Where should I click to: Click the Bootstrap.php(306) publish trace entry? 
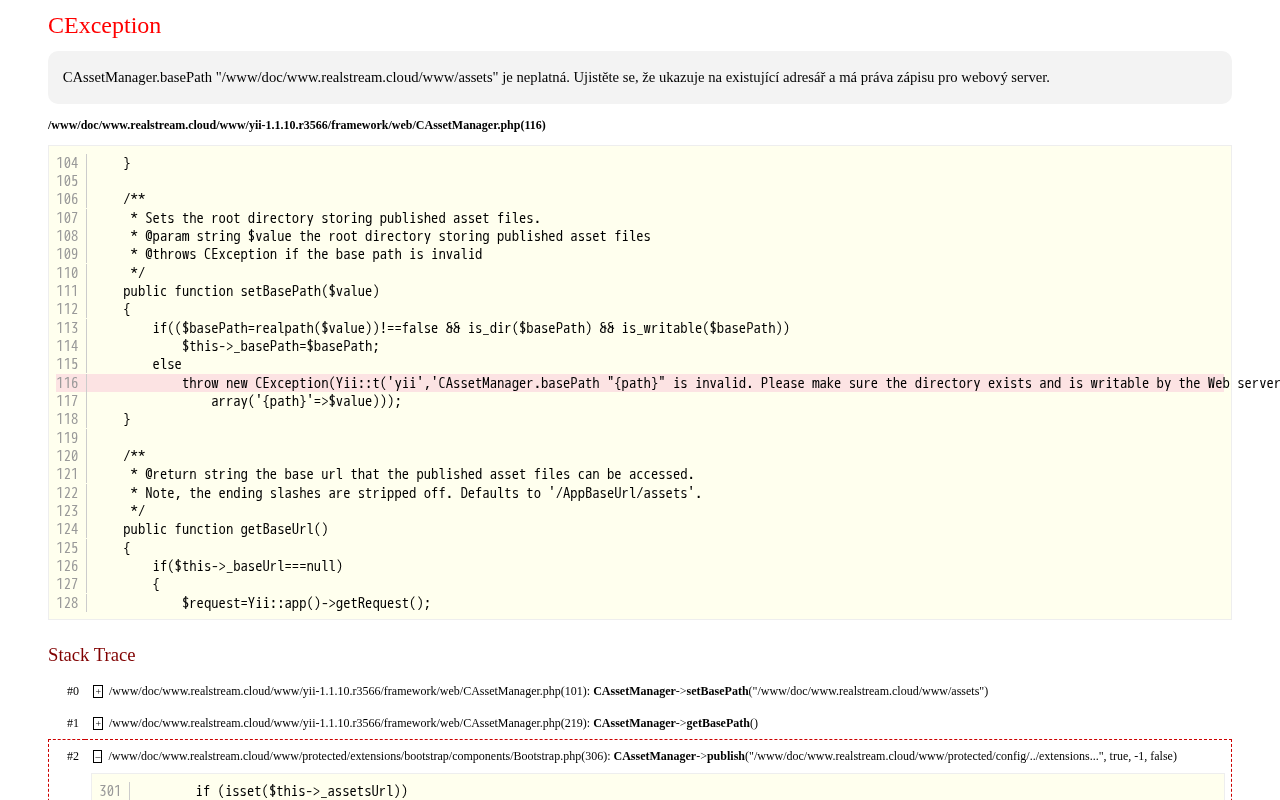point(642,756)
